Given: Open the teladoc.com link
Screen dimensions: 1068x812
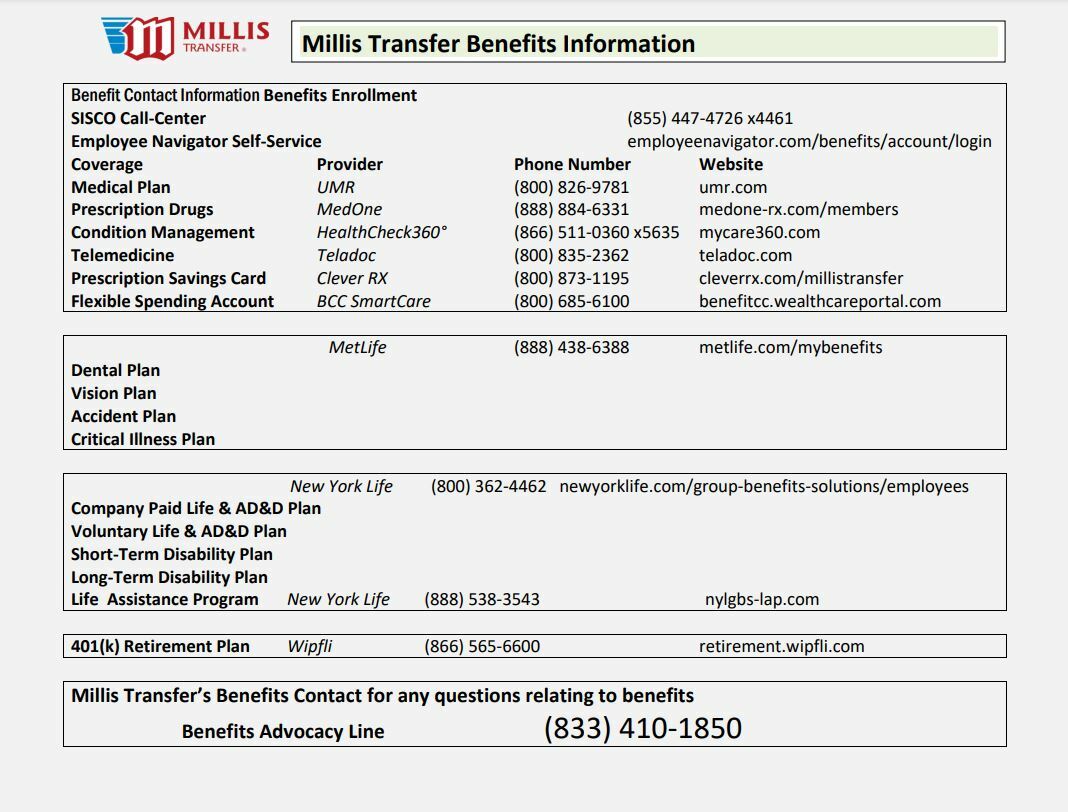Looking at the screenshot, I should click(x=745, y=255).
